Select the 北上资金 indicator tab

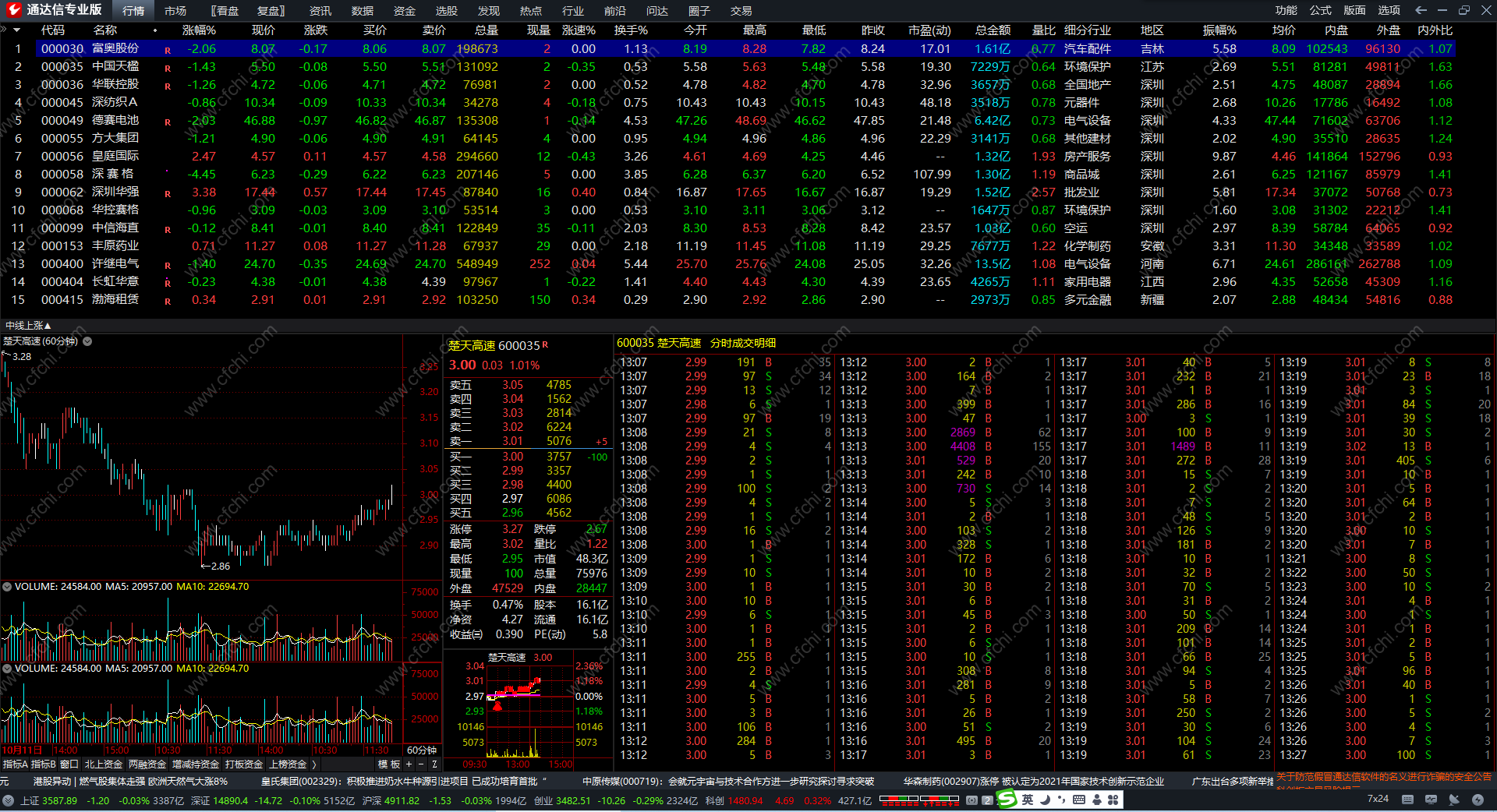point(104,764)
